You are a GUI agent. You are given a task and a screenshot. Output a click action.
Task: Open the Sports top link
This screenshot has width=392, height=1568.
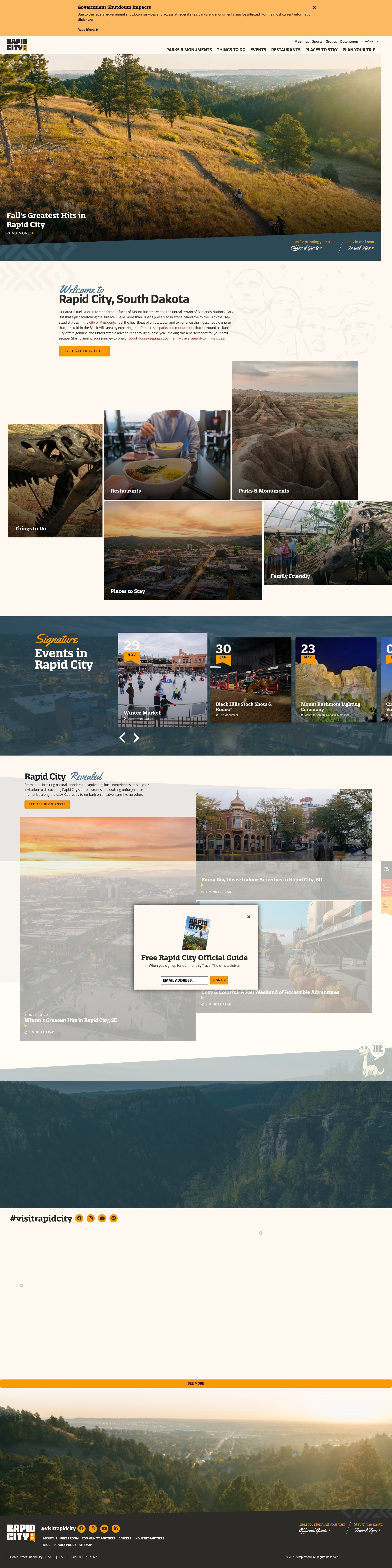click(317, 41)
